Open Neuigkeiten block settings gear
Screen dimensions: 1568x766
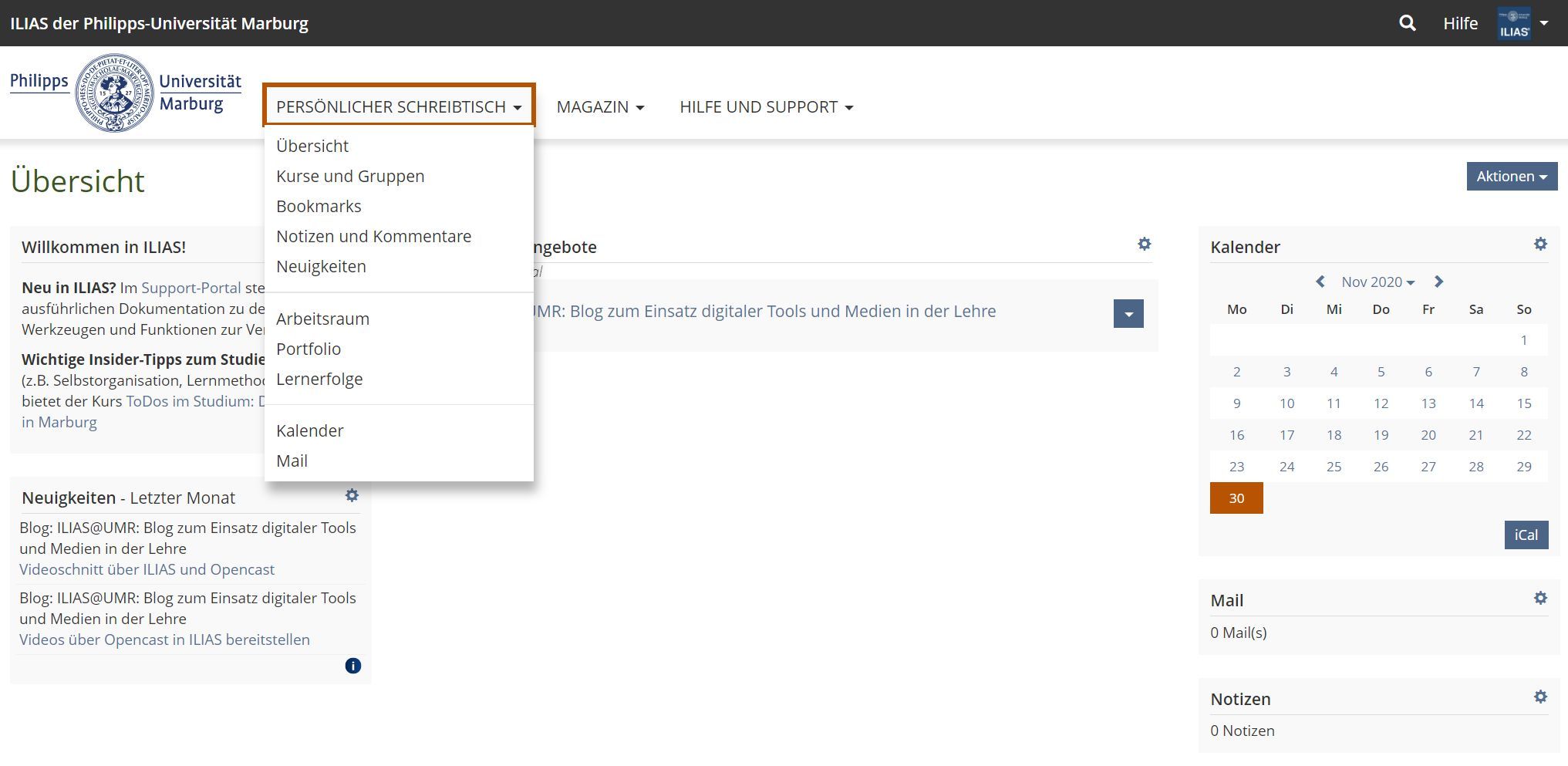tap(352, 495)
